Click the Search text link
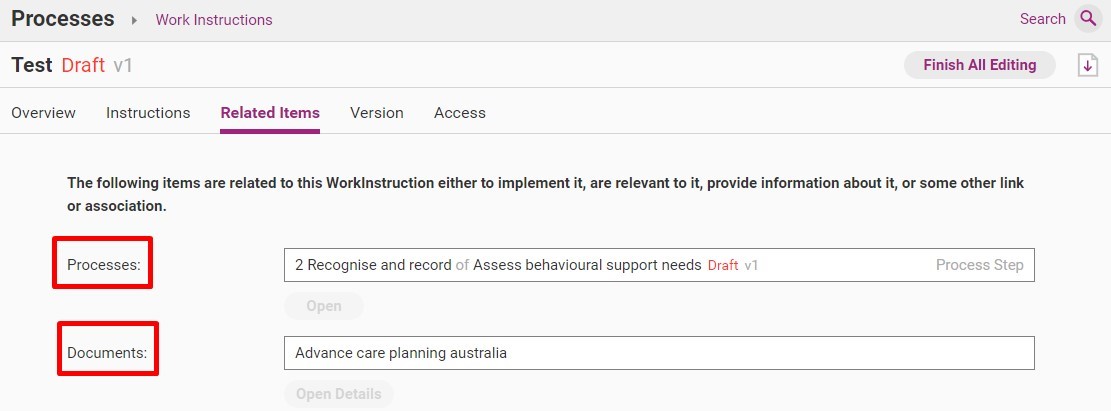The width and height of the screenshot is (1111, 411). [1042, 19]
